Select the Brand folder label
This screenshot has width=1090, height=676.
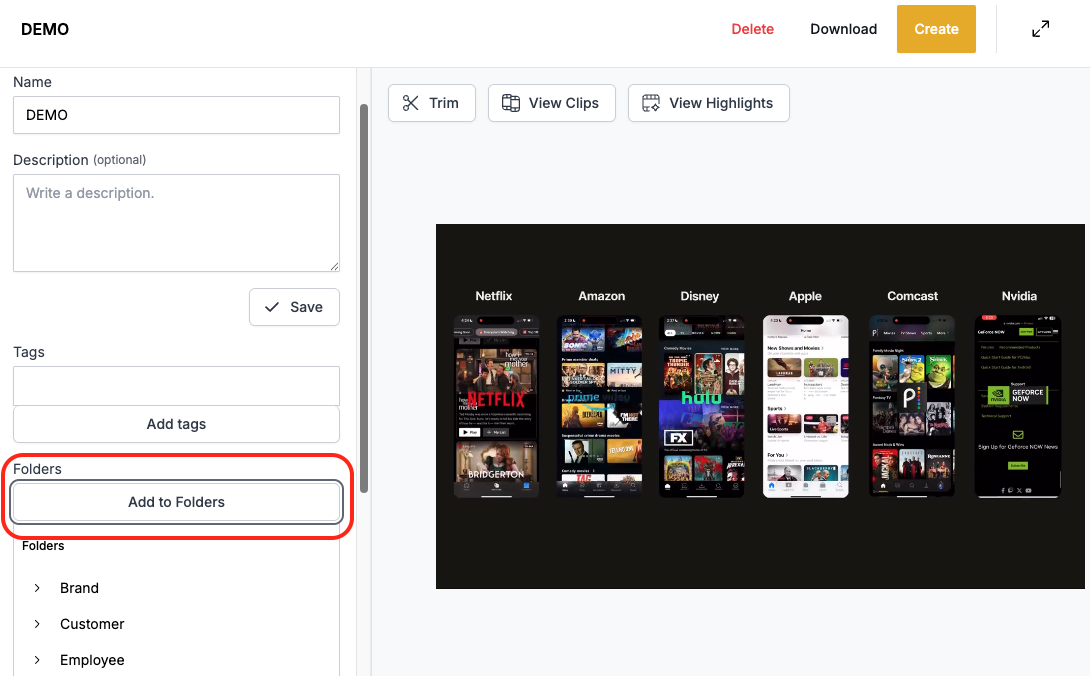(79, 588)
